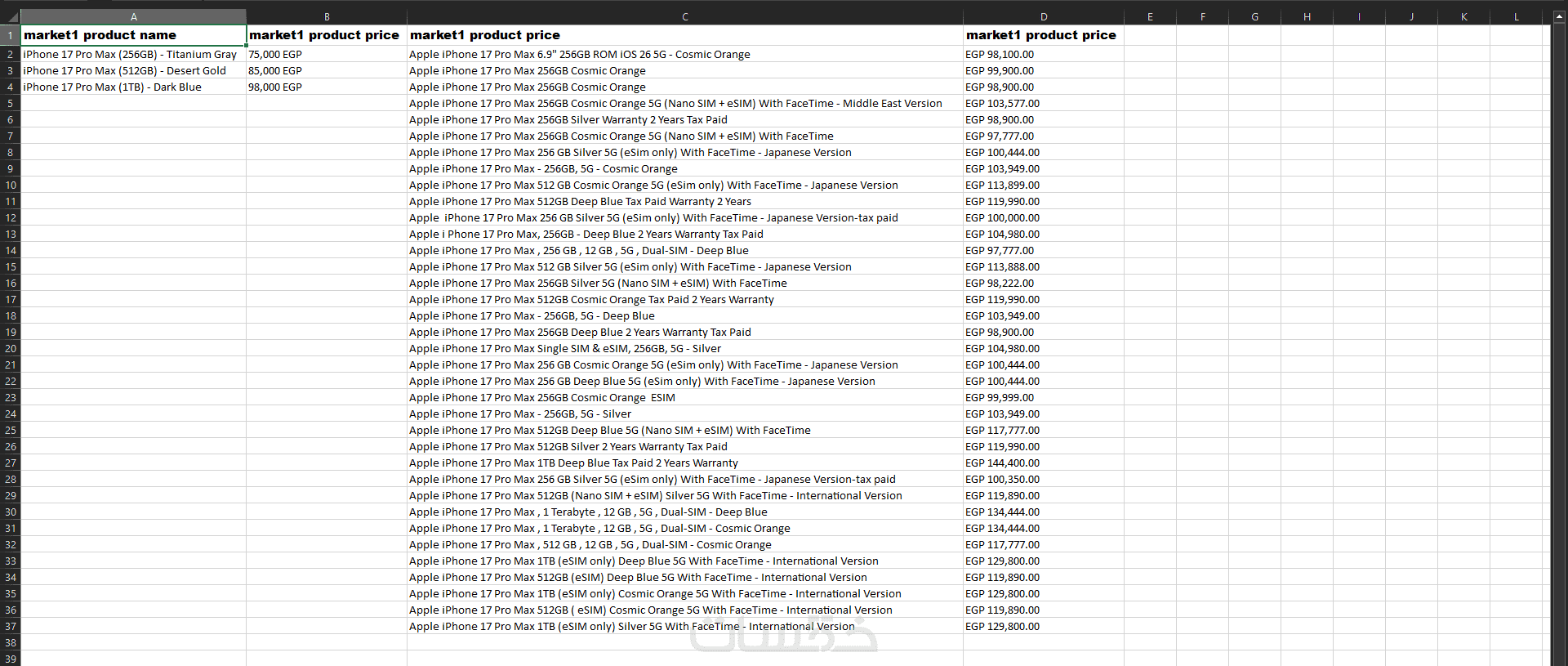The width and height of the screenshot is (1568, 666).
Task: Select column K header
Action: coord(1463,16)
